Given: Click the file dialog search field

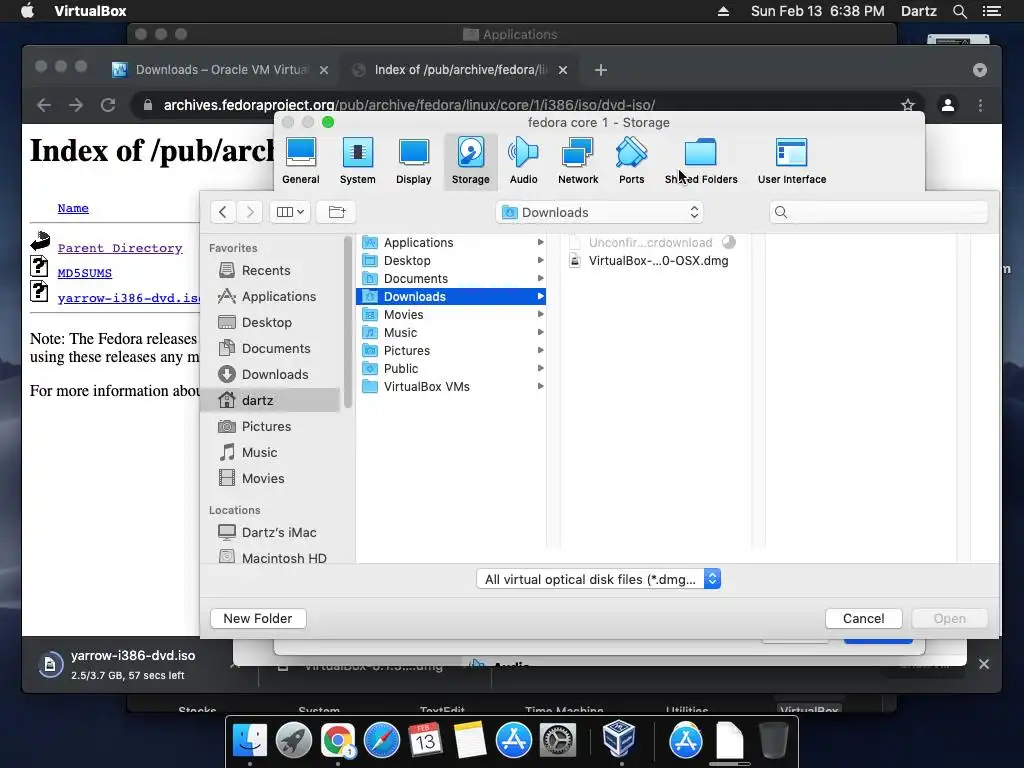Looking at the screenshot, I should (878, 212).
